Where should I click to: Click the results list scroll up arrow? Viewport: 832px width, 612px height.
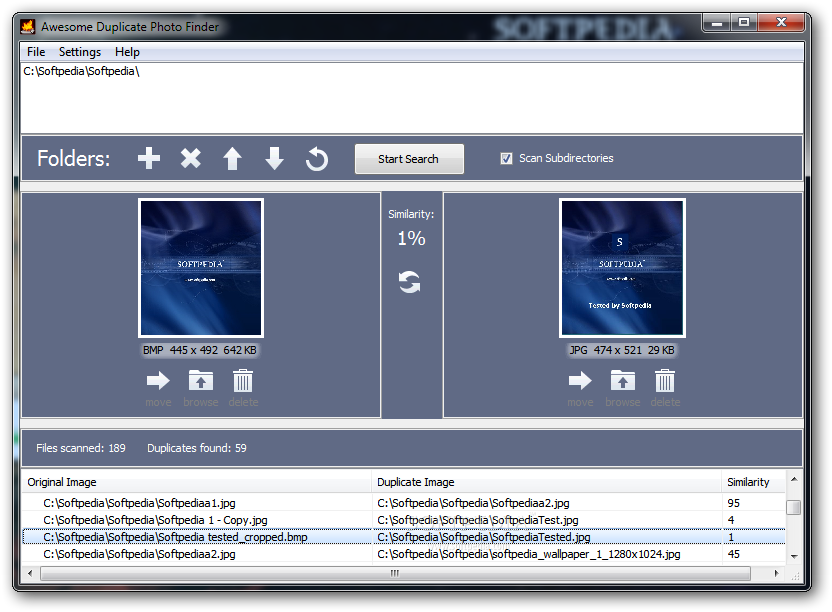click(x=794, y=479)
